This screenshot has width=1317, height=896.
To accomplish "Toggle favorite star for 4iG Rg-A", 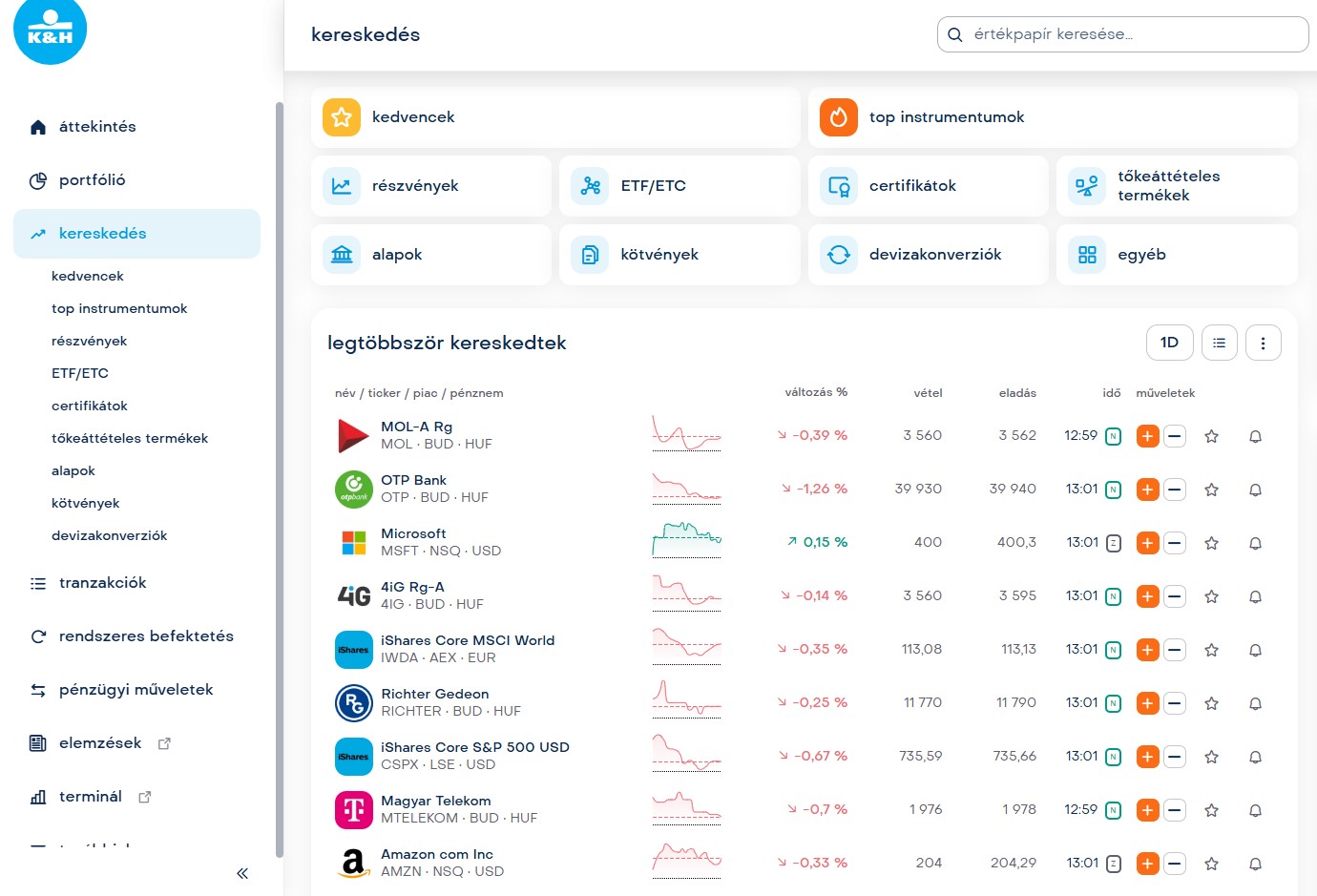I will point(1211,596).
